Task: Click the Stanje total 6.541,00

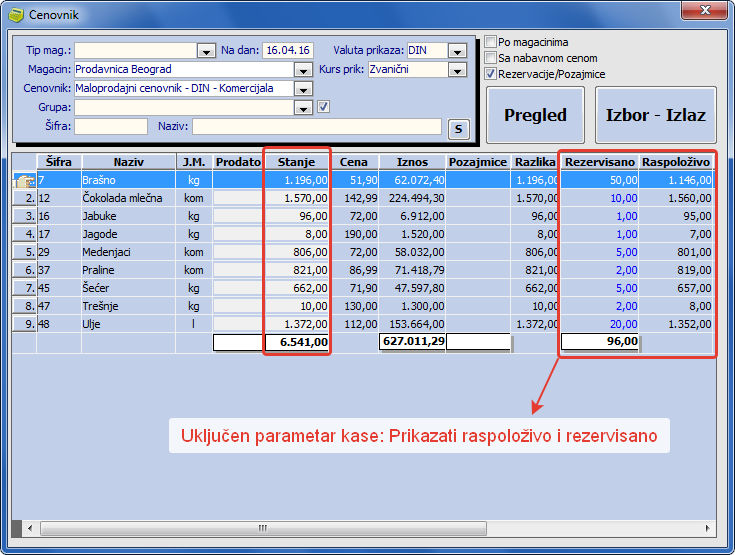Action: coord(297,342)
